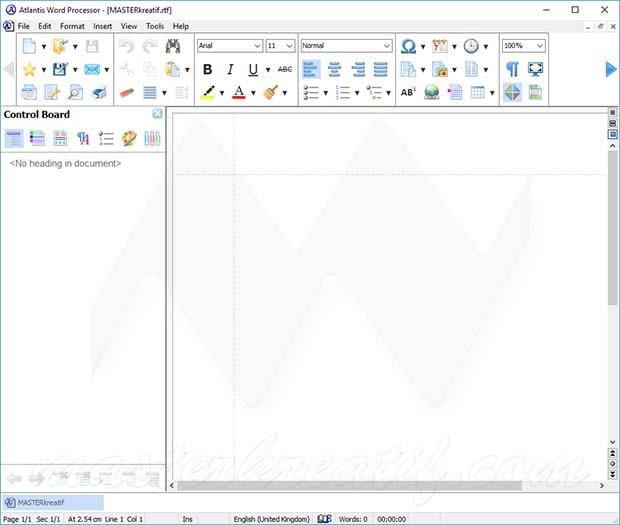
Task: Click the Save As floppy icon
Action: click(x=60, y=70)
